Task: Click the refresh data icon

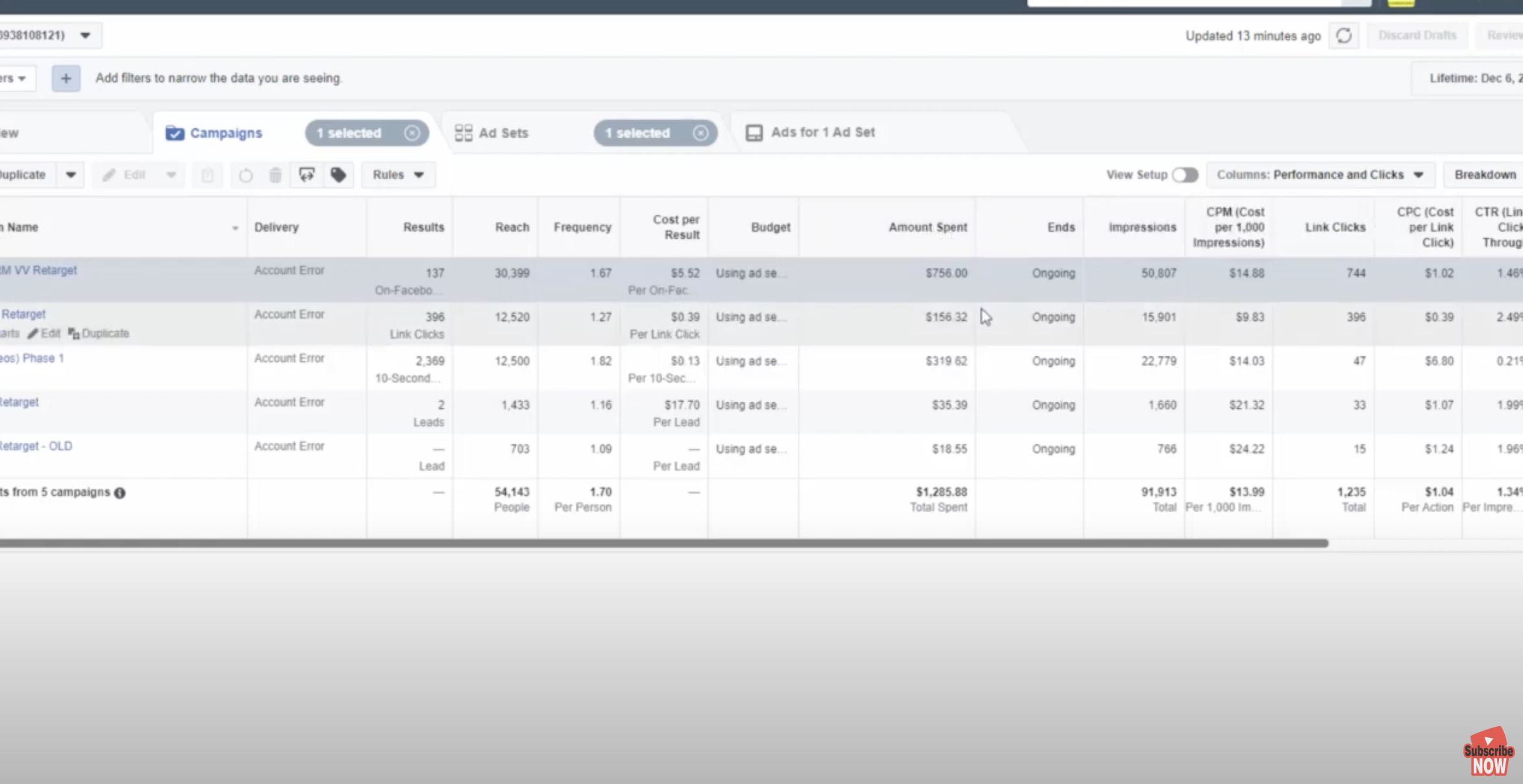Action: [x=1343, y=36]
